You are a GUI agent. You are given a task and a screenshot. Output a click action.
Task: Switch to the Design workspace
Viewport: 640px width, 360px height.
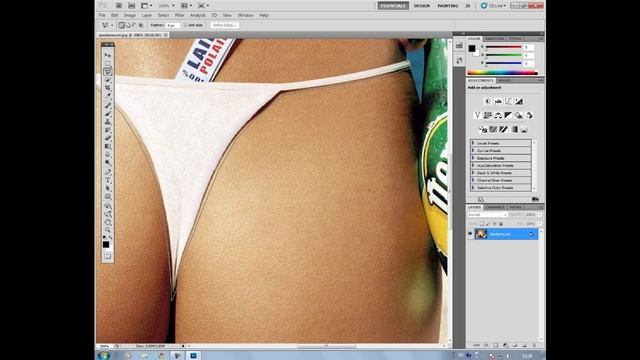click(x=422, y=6)
